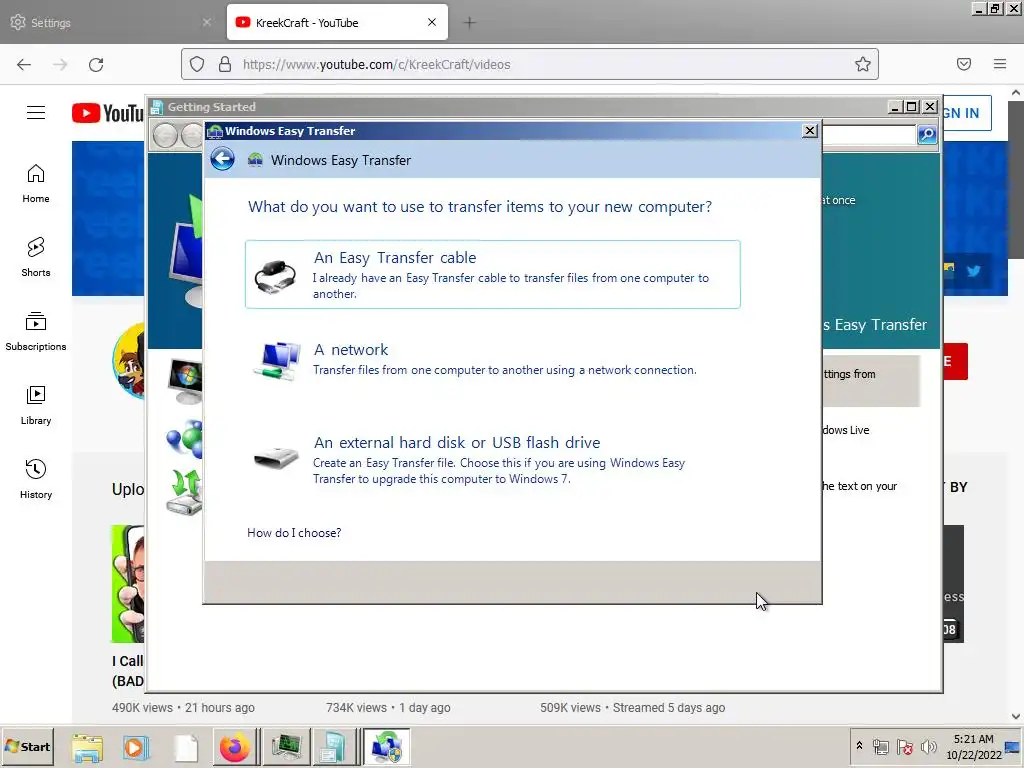This screenshot has width=1024, height=768.
Task: Open the YouTube hamburger guide menu
Action: coord(36,112)
